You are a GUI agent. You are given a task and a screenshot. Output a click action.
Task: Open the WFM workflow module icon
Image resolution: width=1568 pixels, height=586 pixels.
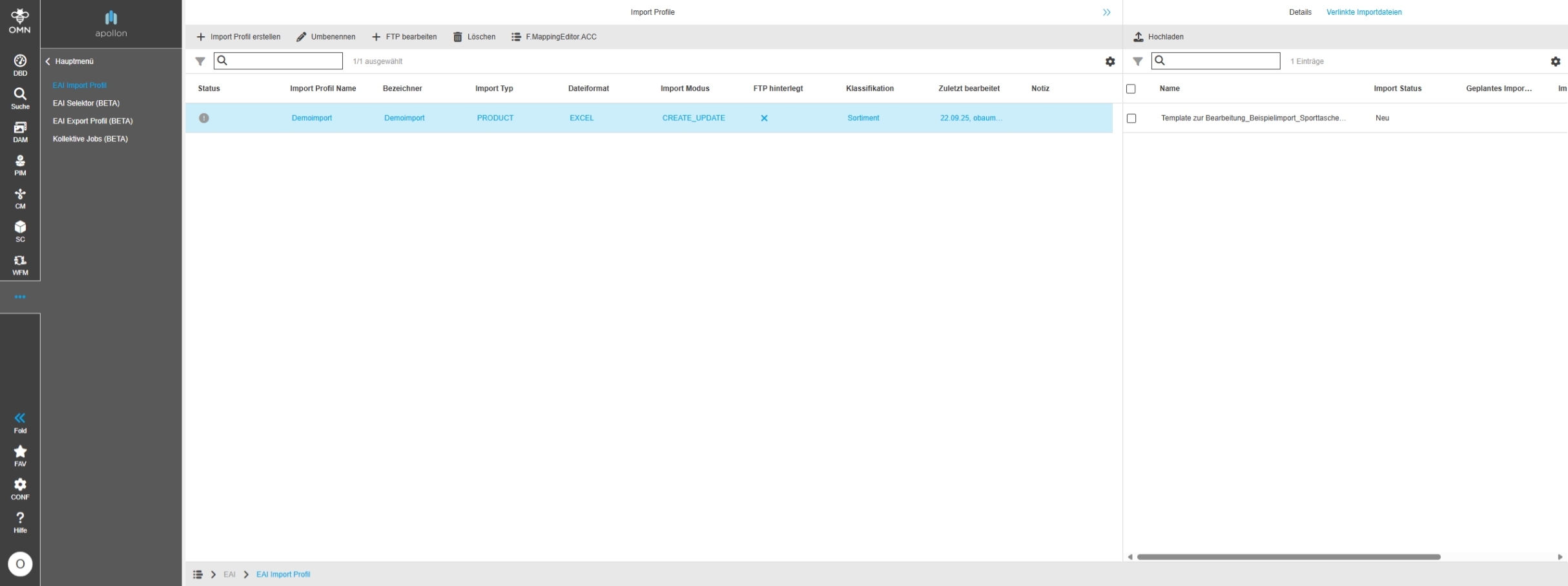pyautogui.click(x=20, y=264)
